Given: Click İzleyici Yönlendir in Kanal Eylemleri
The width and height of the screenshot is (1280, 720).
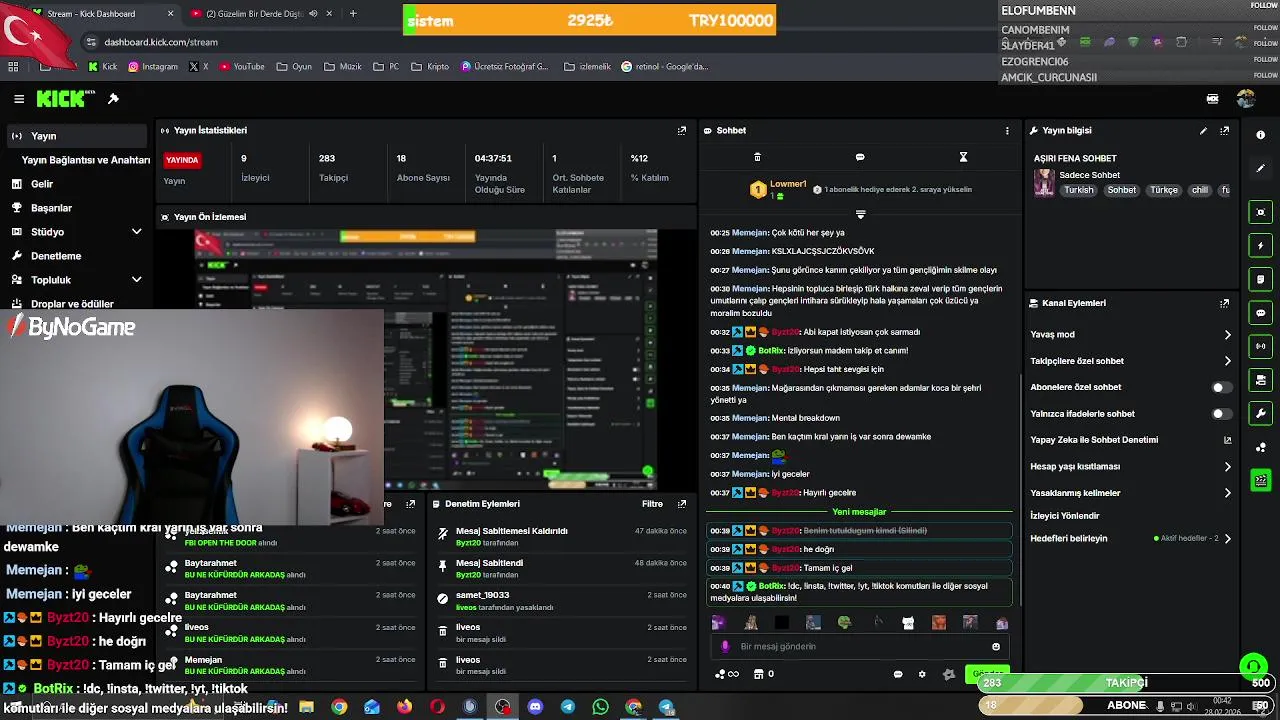Looking at the screenshot, I should [1065, 516].
